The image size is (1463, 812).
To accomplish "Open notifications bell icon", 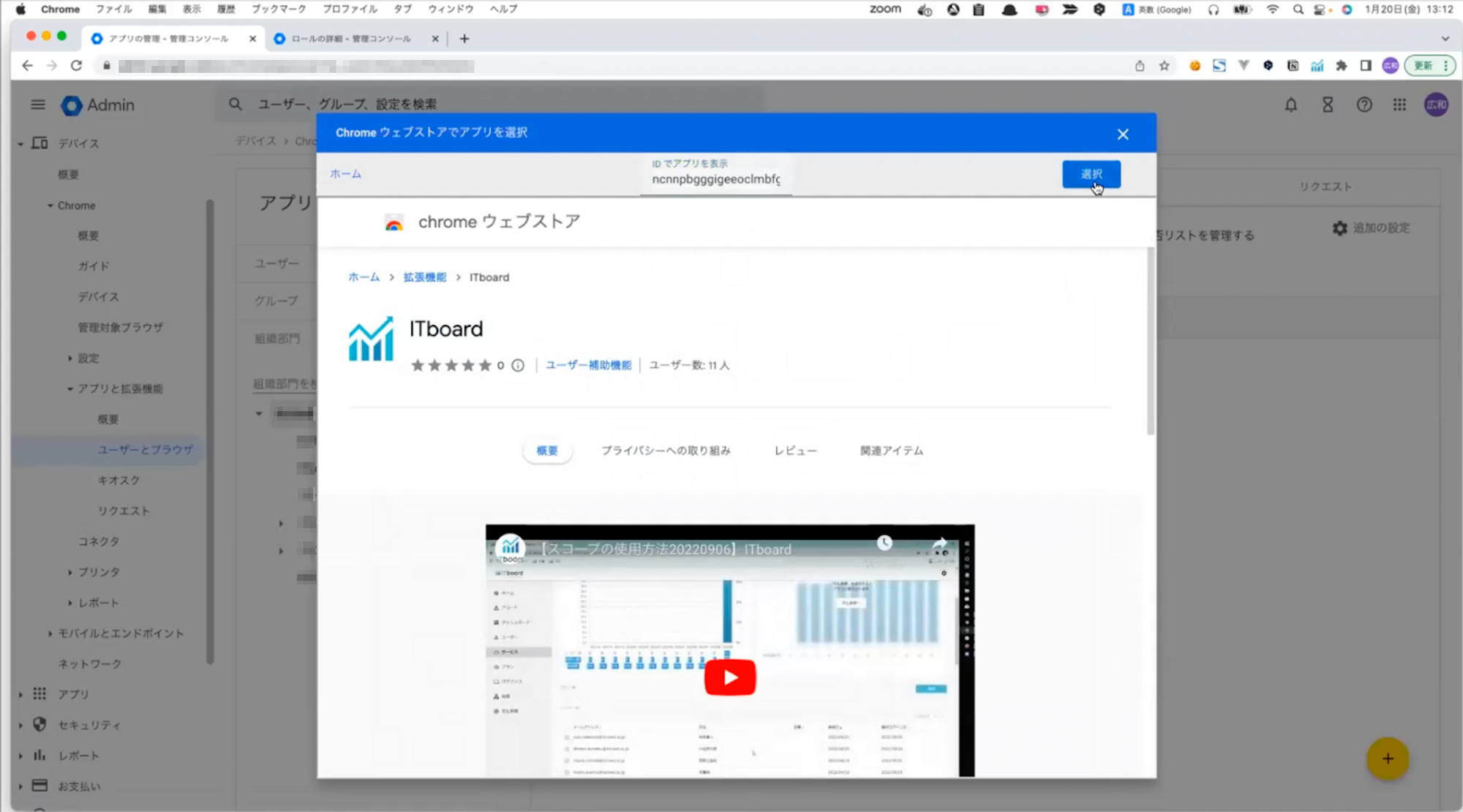I will coord(1291,105).
